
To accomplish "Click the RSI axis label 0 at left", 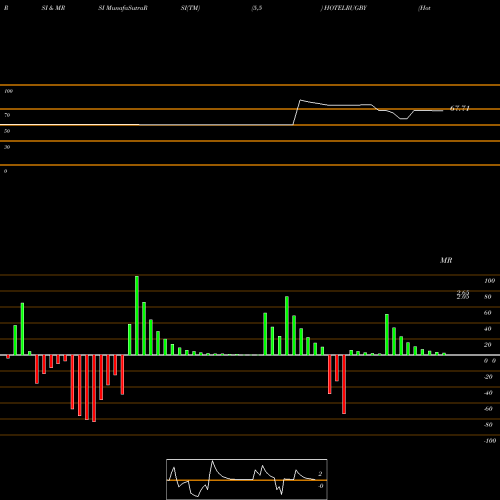I will [5, 171].
